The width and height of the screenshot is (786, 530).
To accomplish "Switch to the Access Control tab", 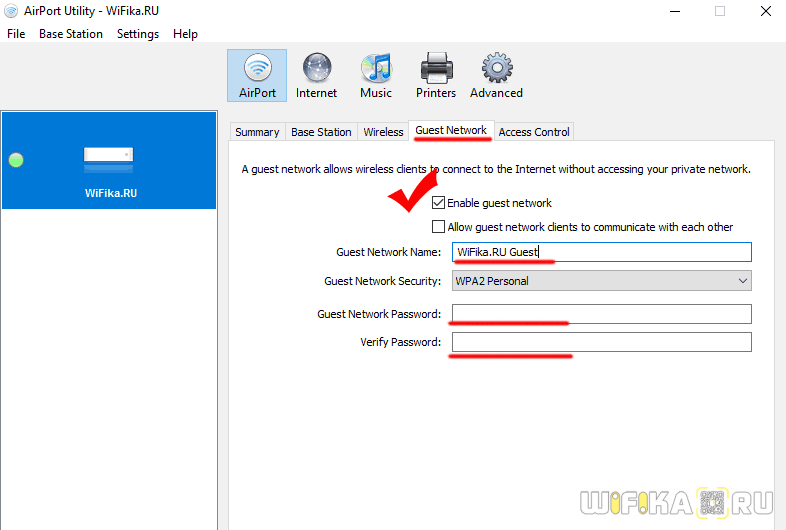I will coord(534,132).
